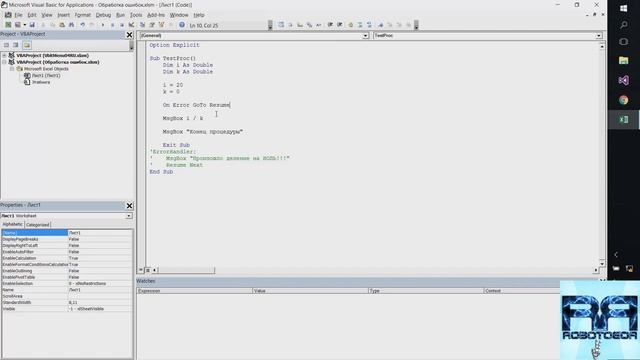Open the Windows Start button
The height and width of the screenshot is (360, 640).
click(x=624, y=8)
